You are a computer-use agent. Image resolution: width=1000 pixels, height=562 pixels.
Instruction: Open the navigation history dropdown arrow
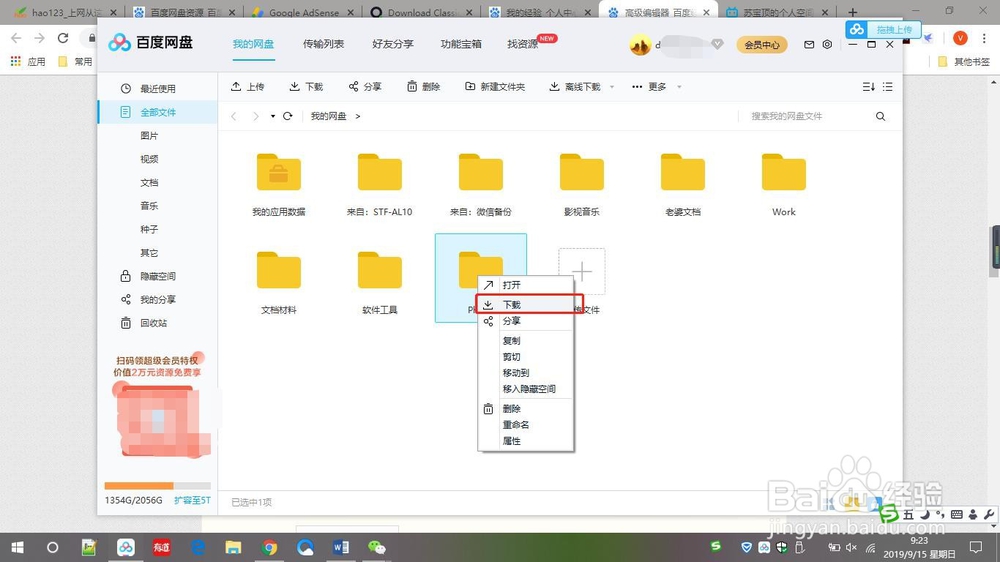pos(273,116)
